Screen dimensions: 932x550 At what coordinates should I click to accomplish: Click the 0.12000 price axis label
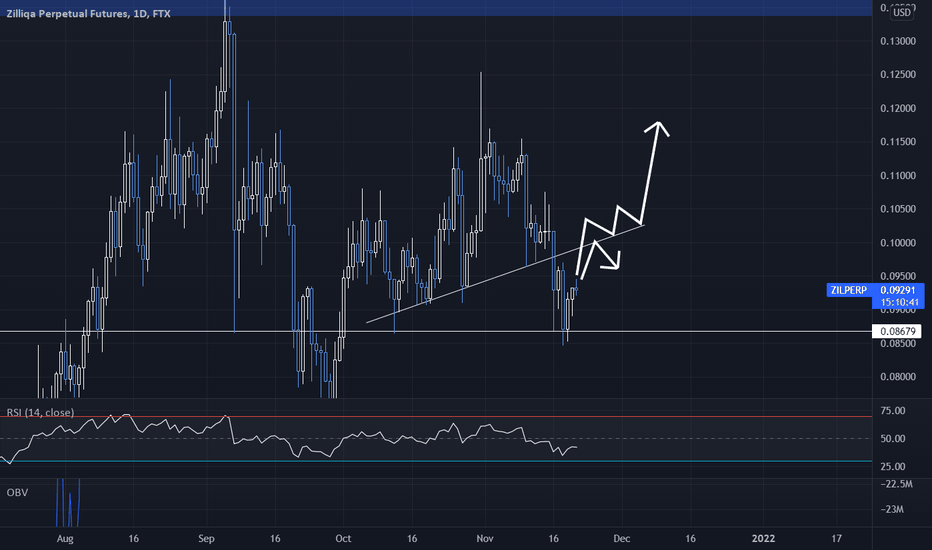pyautogui.click(x=898, y=108)
